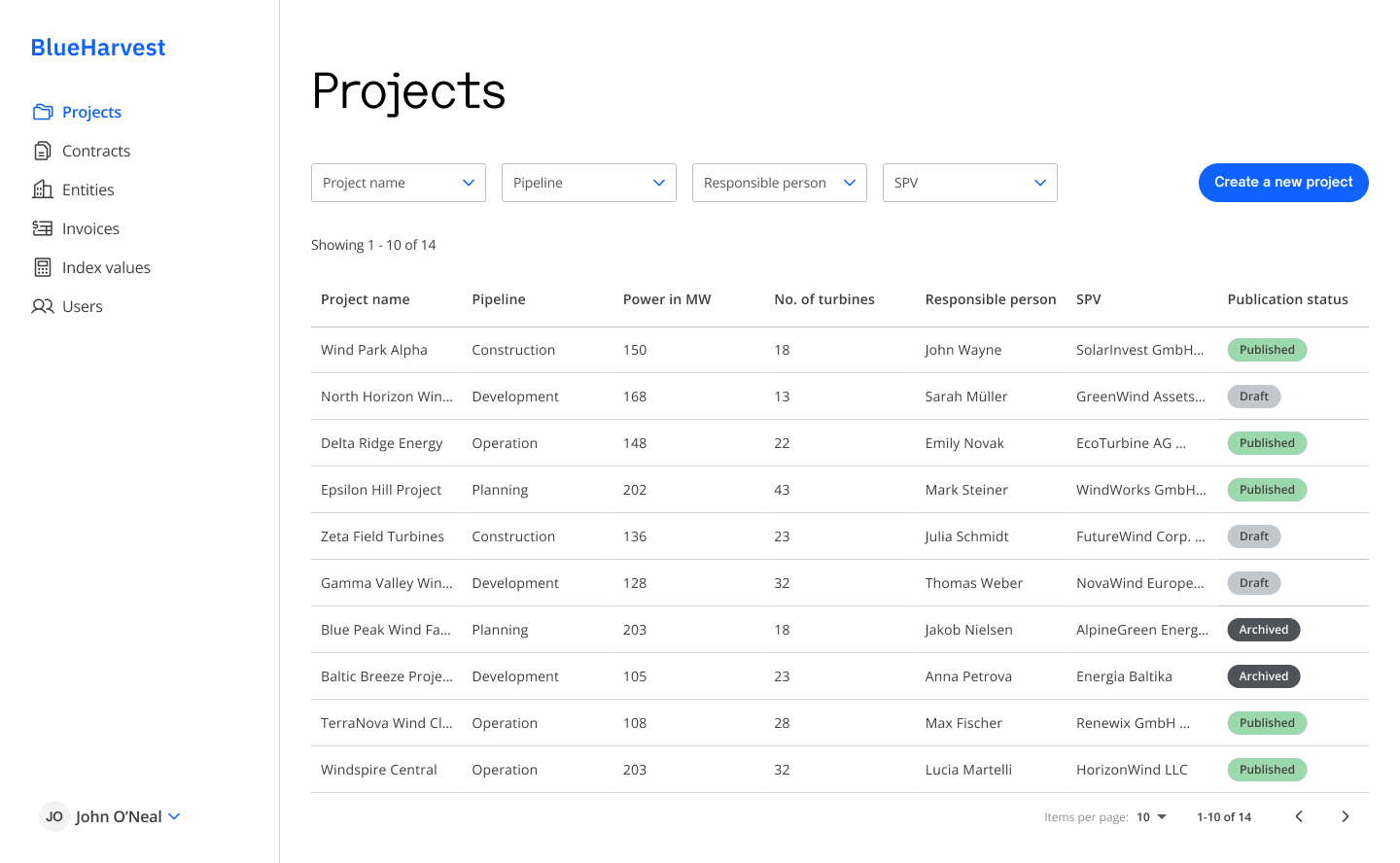Click the Users people icon
The image size is (1400, 863).
coord(43,306)
